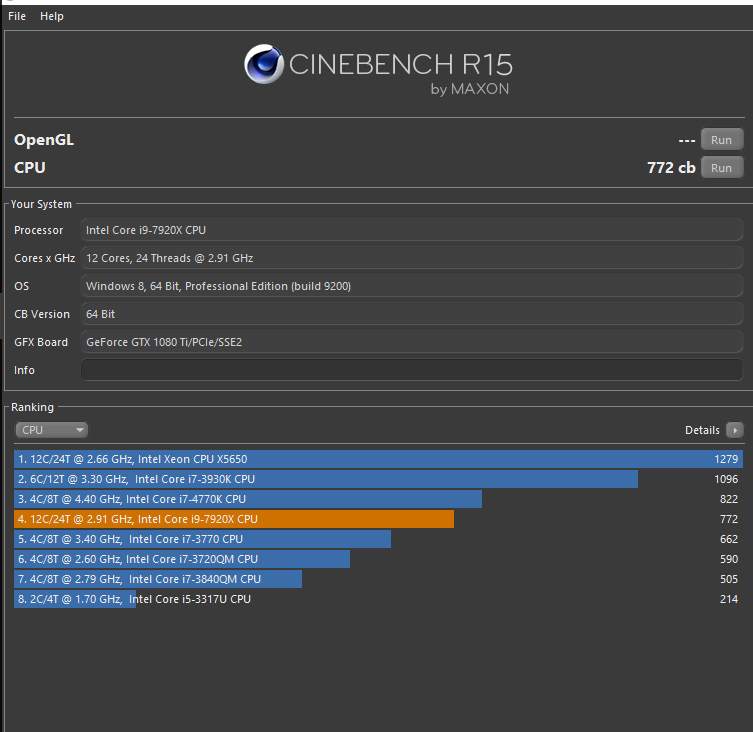
Task: Click the 772 score in ranking list
Action: point(729,519)
